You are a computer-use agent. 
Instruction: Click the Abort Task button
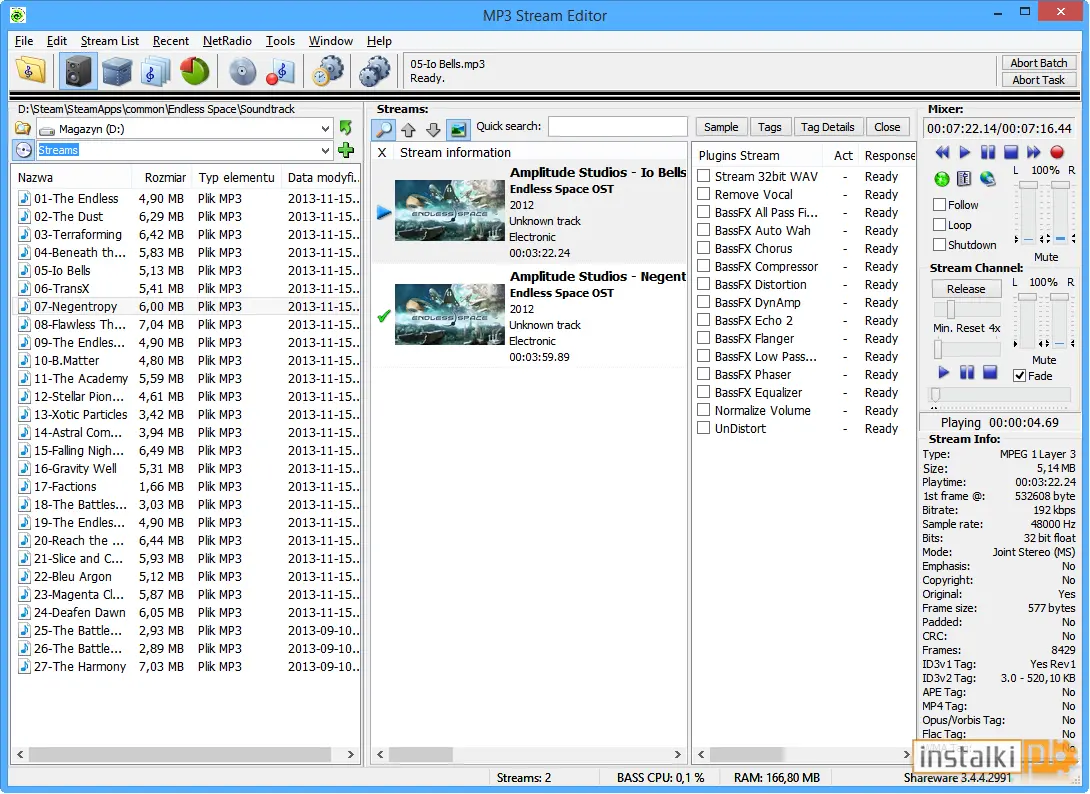click(1039, 80)
